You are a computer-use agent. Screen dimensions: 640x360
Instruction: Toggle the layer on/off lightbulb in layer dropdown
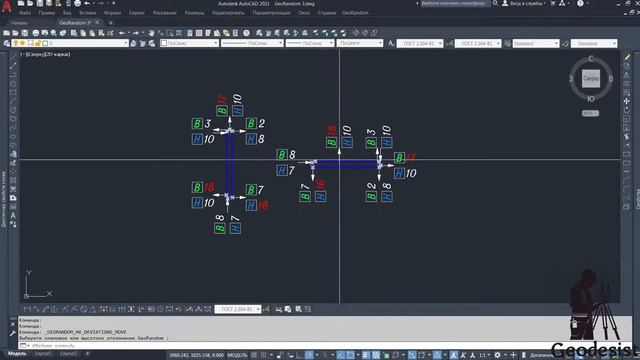(16, 43)
